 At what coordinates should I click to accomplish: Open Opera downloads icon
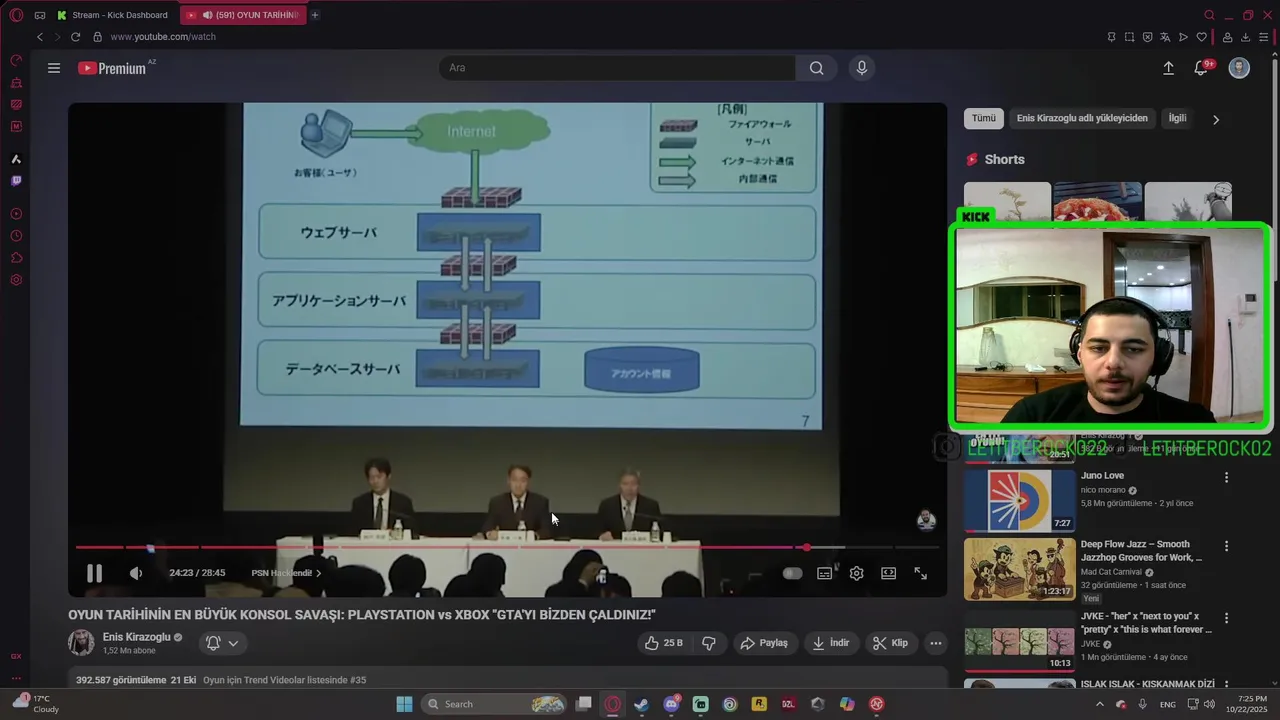click(x=1245, y=37)
